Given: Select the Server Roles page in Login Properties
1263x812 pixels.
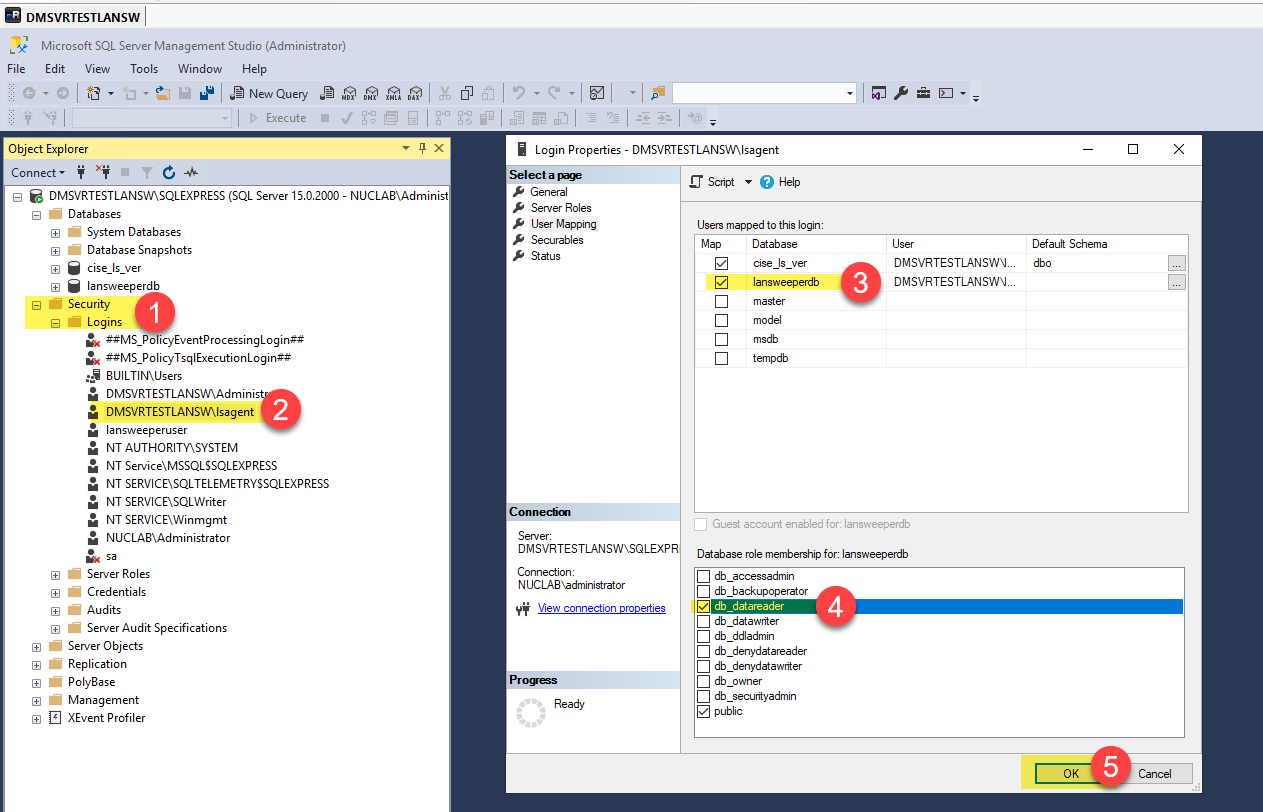Looking at the screenshot, I should tap(561, 208).
